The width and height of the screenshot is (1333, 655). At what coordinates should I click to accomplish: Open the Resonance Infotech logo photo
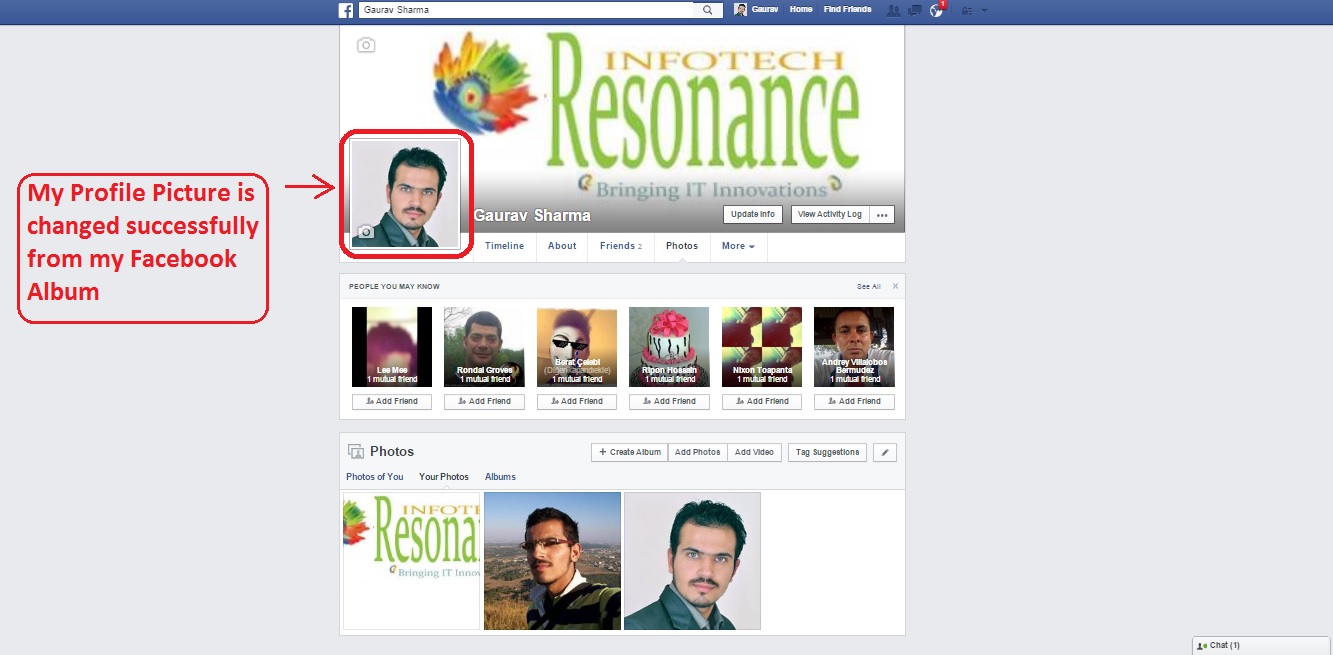coord(412,561)
